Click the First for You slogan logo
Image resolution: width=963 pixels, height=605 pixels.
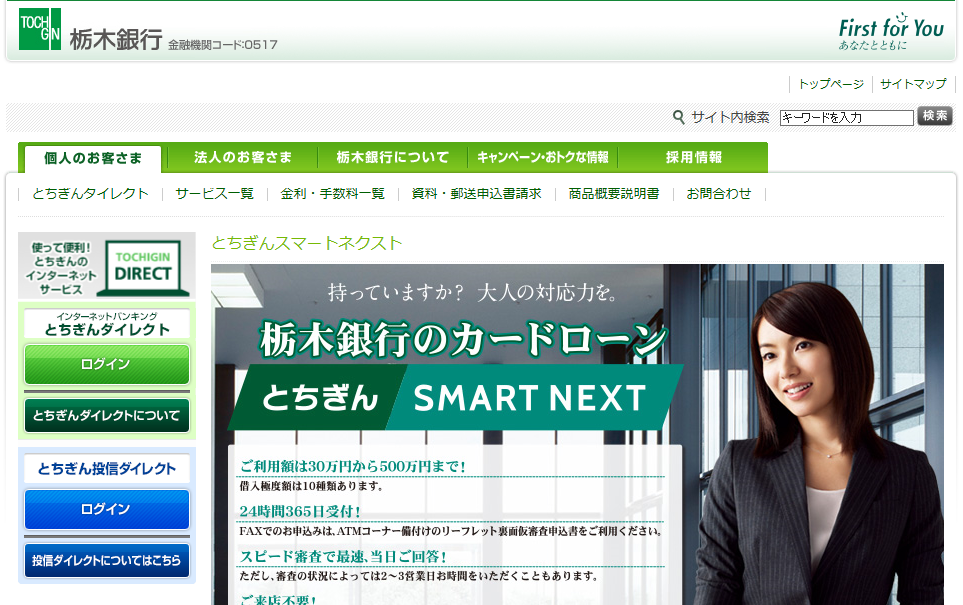pyautogui.click(x=891, y=31)
